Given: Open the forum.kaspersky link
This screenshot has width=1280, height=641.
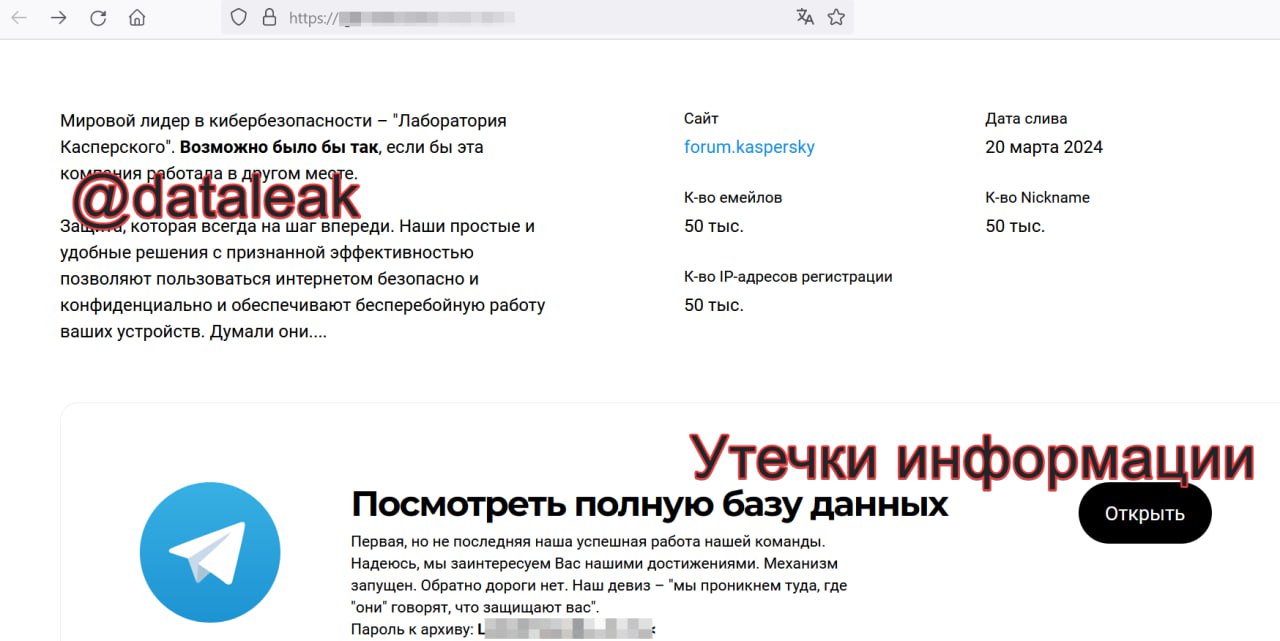Looking at the screenshot, I should pos(749,147).
